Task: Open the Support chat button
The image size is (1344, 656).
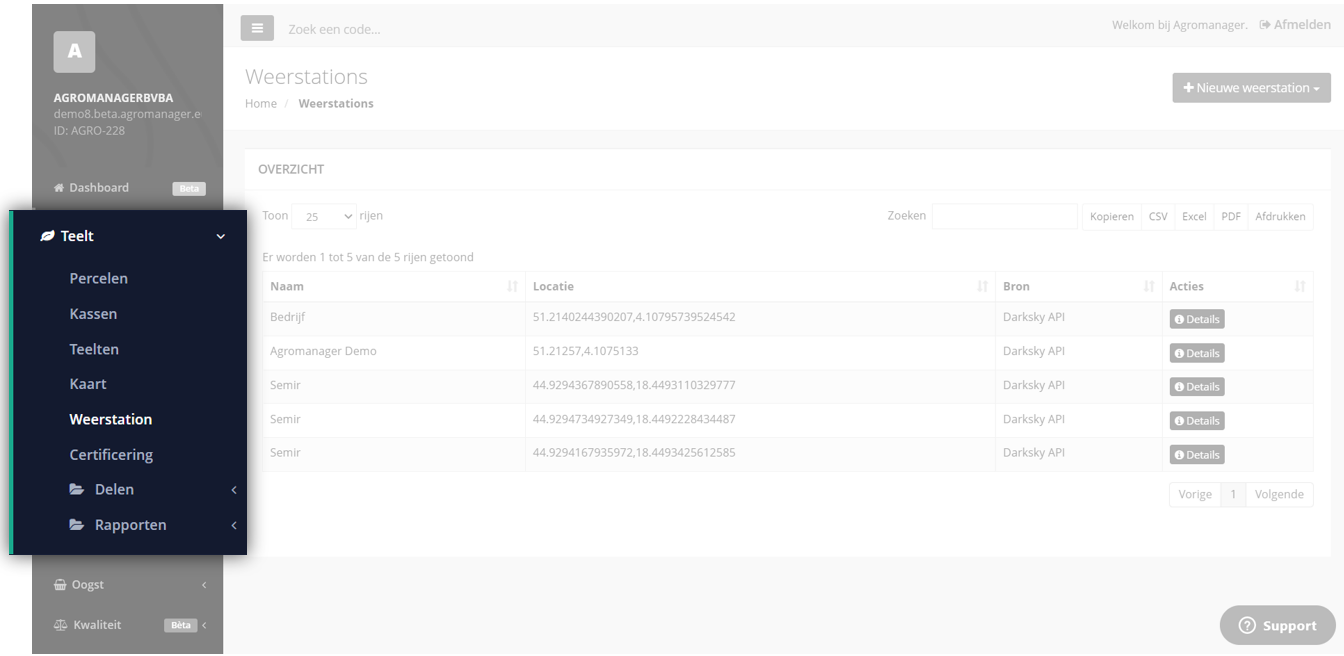Action: point(1277,625)
